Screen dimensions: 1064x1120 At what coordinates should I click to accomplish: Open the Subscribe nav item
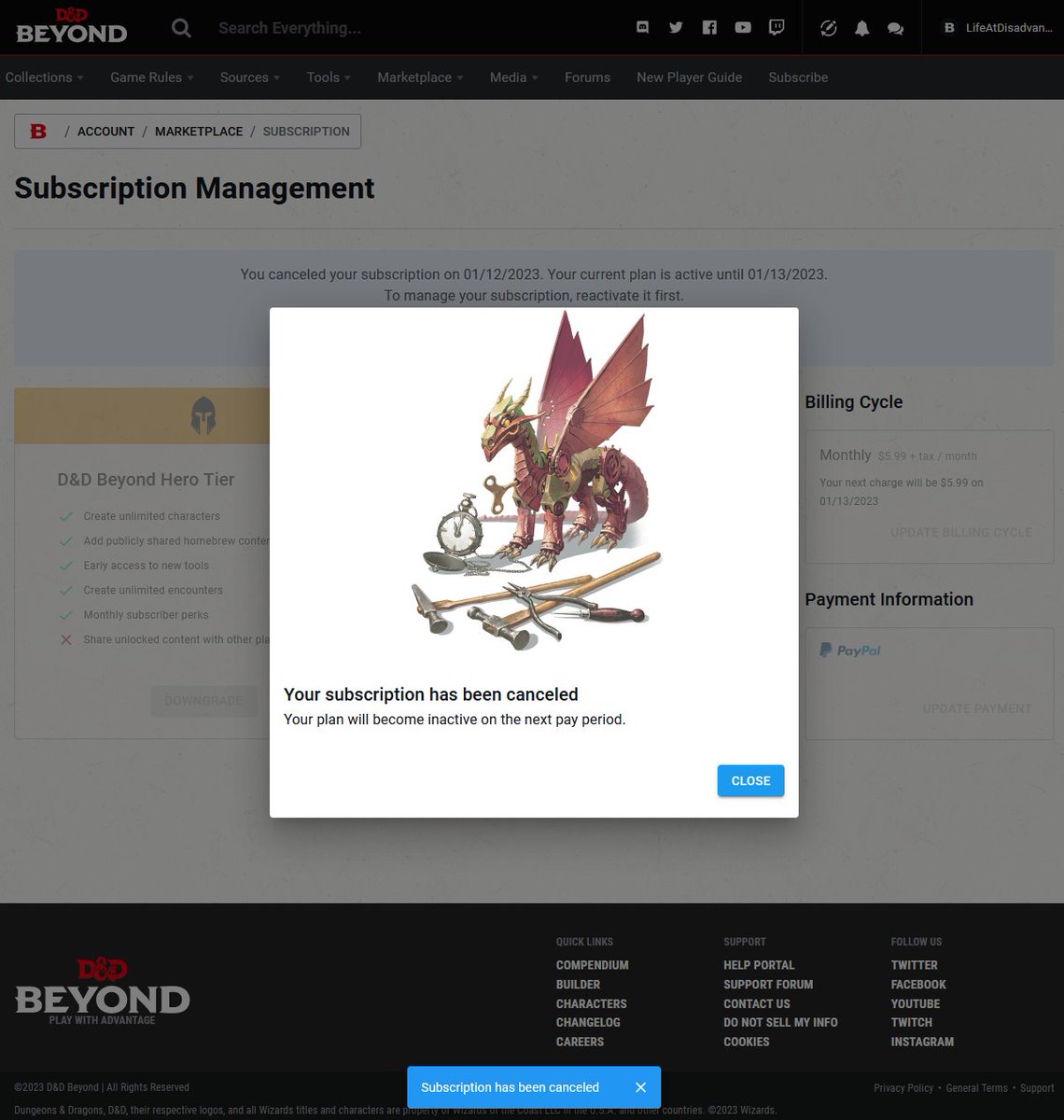(x=798, y=77)
